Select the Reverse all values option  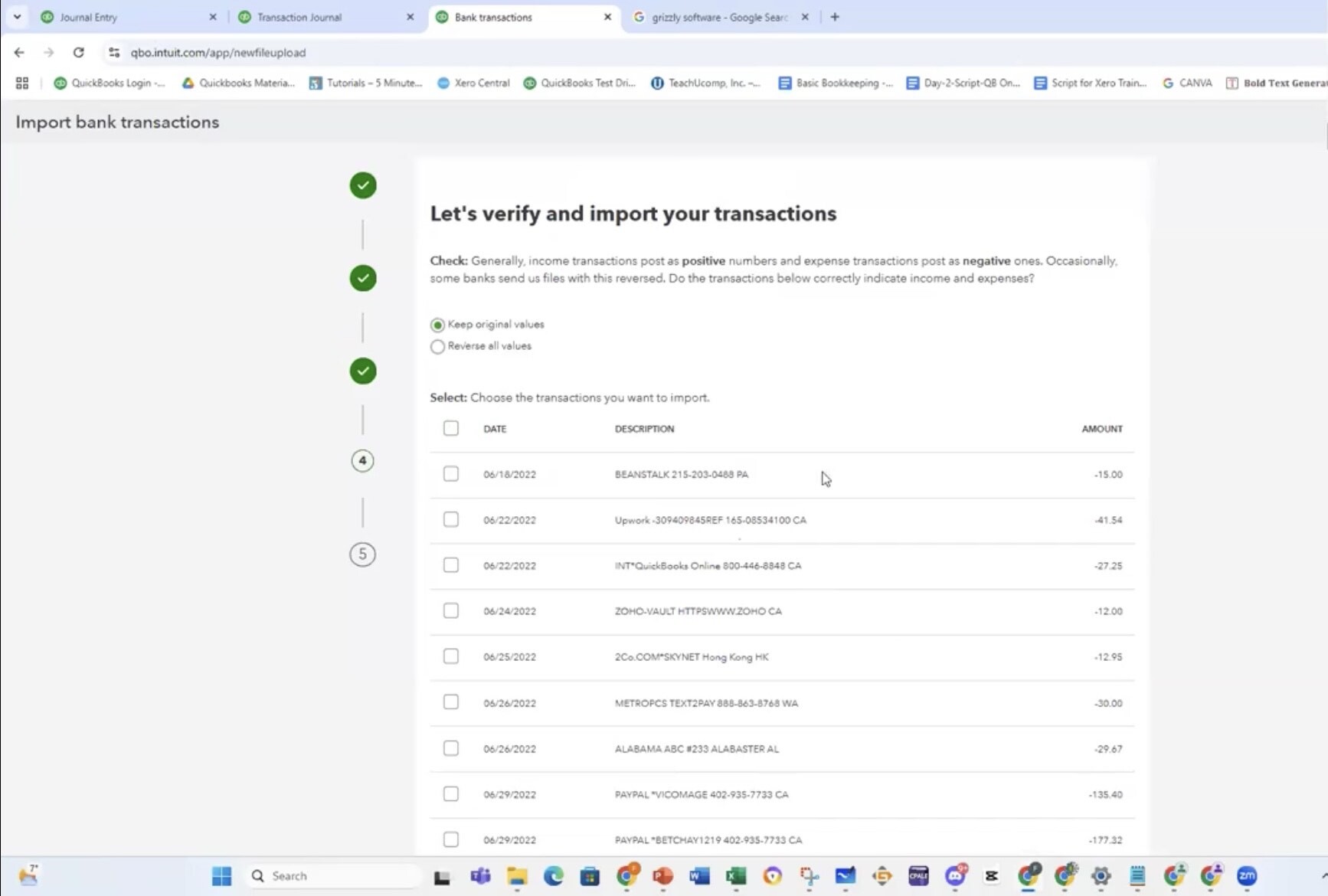click(x=437, y=346)
